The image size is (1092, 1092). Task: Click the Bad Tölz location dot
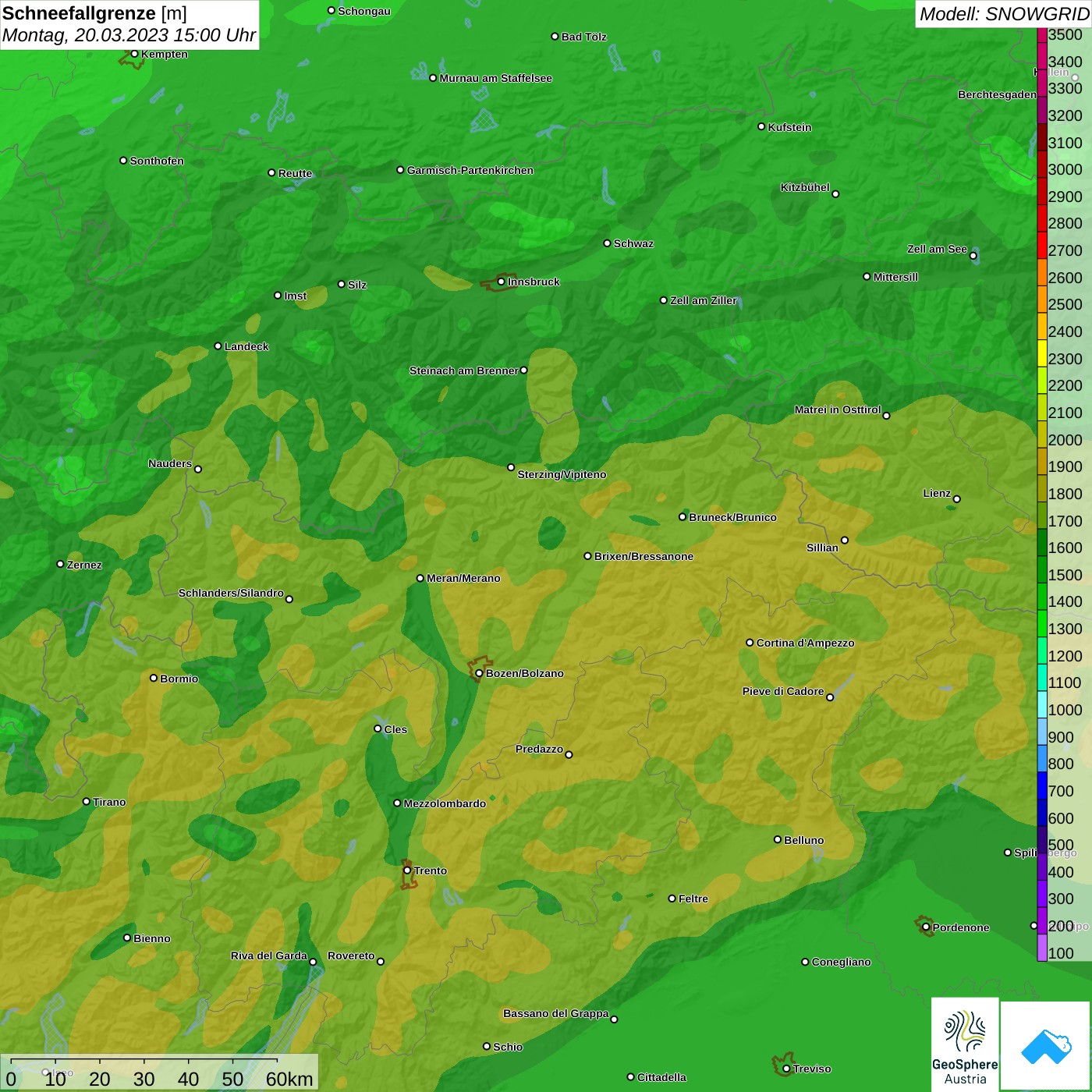(x=555, y=36)
